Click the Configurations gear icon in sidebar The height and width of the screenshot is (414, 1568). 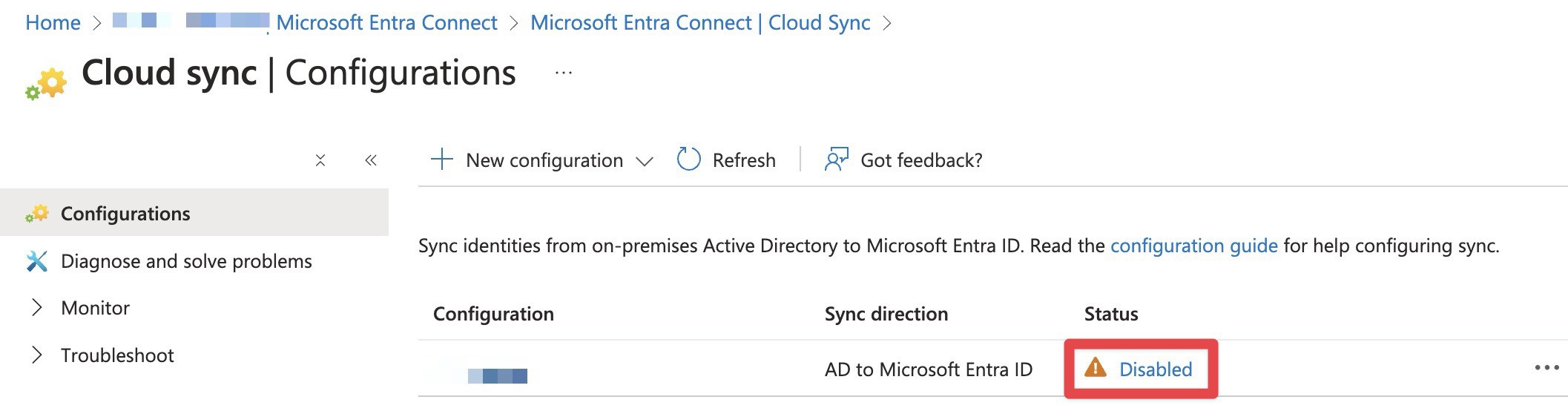pos(37,214)
